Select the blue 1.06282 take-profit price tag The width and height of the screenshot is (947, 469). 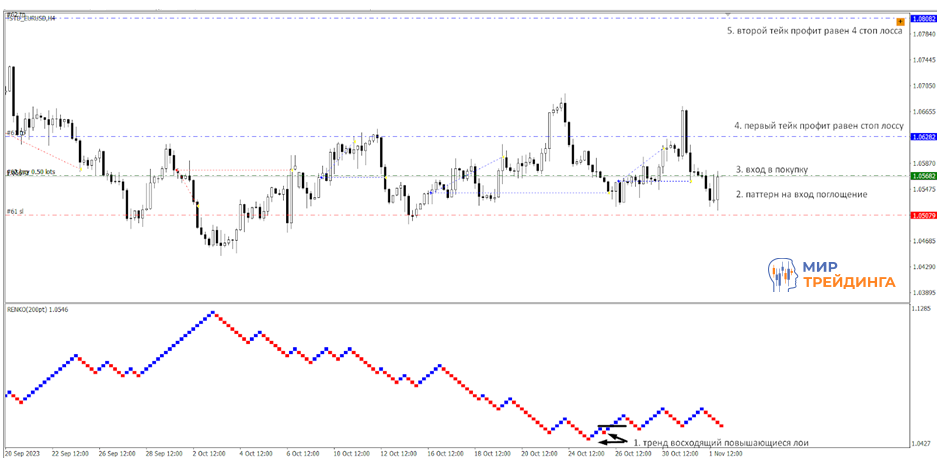(922, 136)
